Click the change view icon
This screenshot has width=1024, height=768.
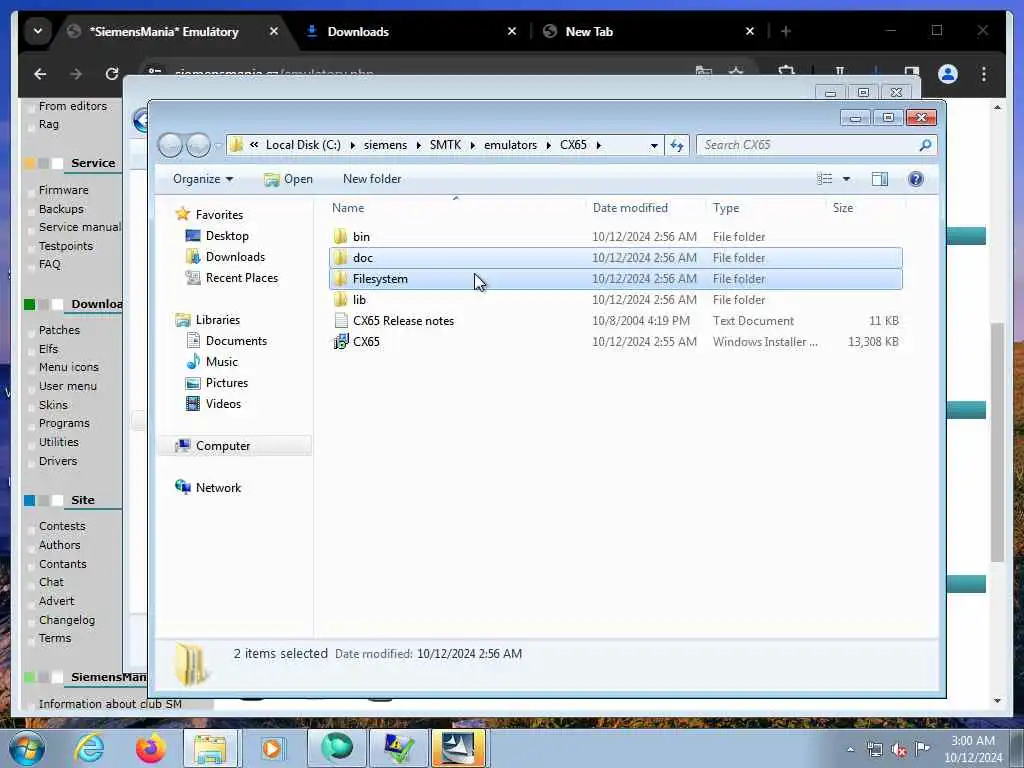pyautogui.click(x=825, y=179)
